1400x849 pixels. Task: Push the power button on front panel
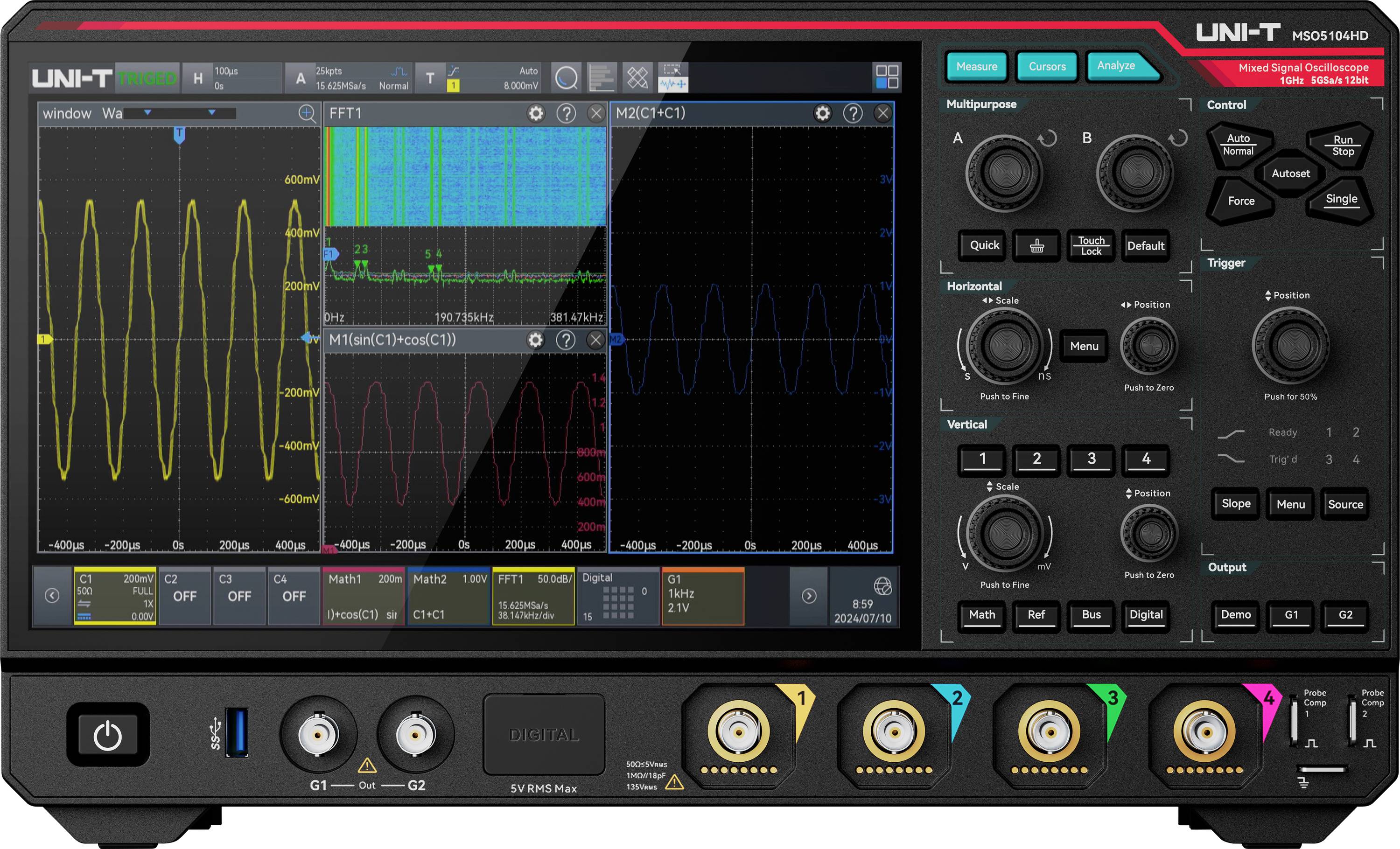[x=108, y=735]
